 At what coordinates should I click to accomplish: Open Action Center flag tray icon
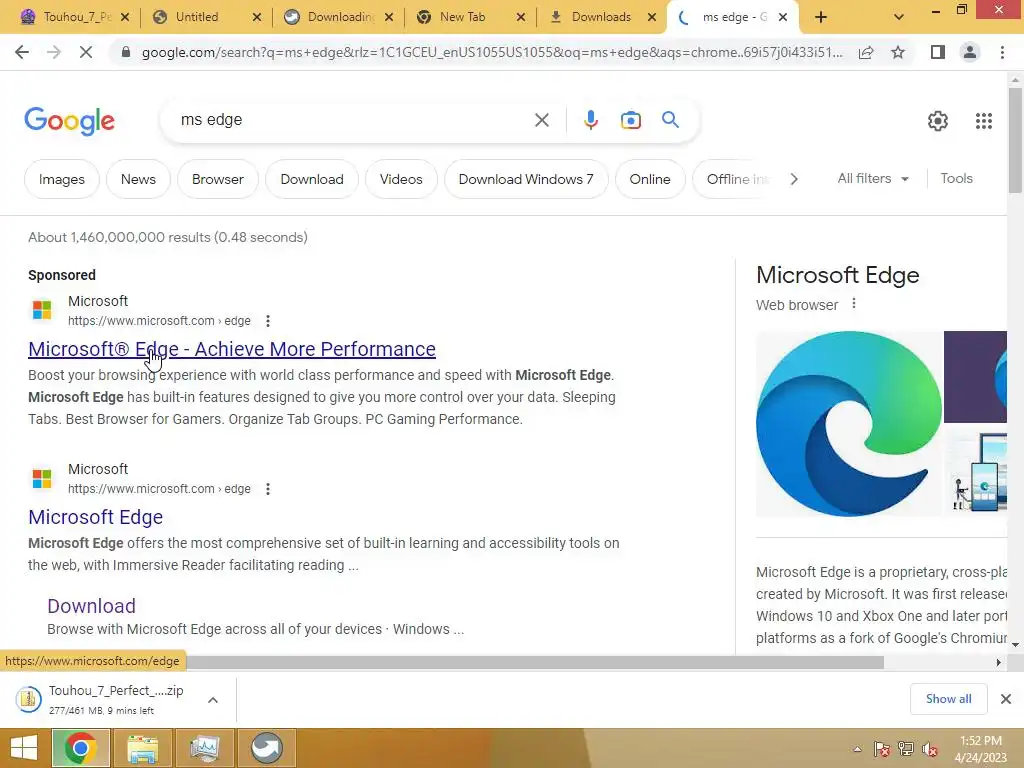coord(882,750)
